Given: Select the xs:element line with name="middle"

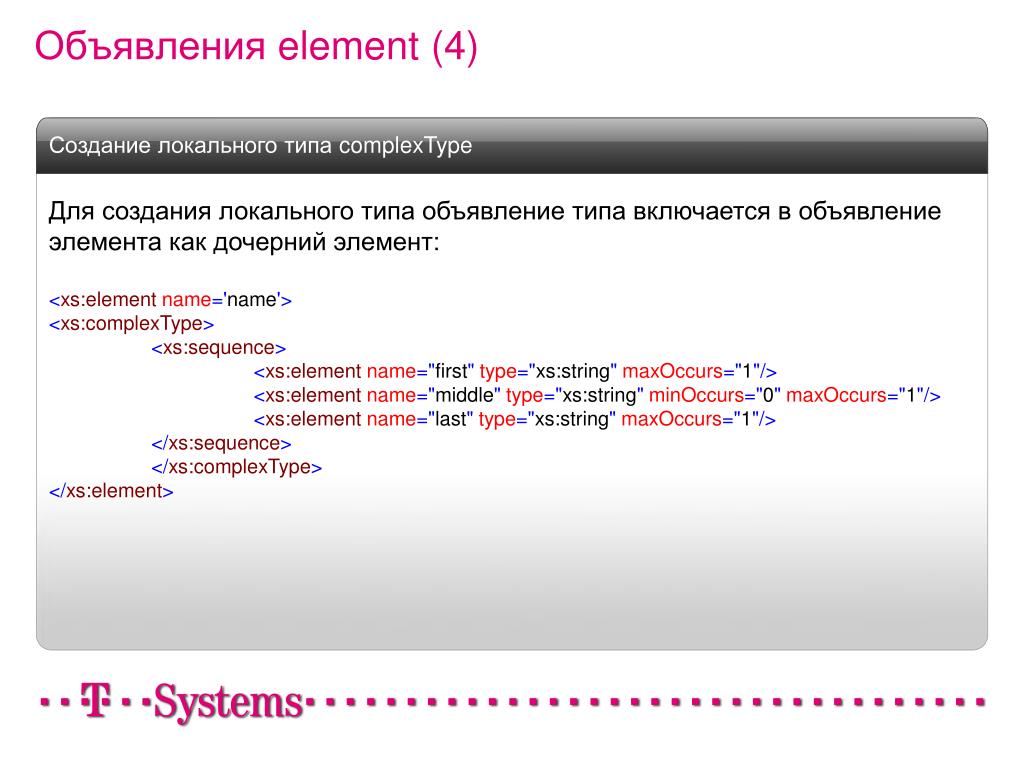Looking at the screenshot, I should 597,395.
